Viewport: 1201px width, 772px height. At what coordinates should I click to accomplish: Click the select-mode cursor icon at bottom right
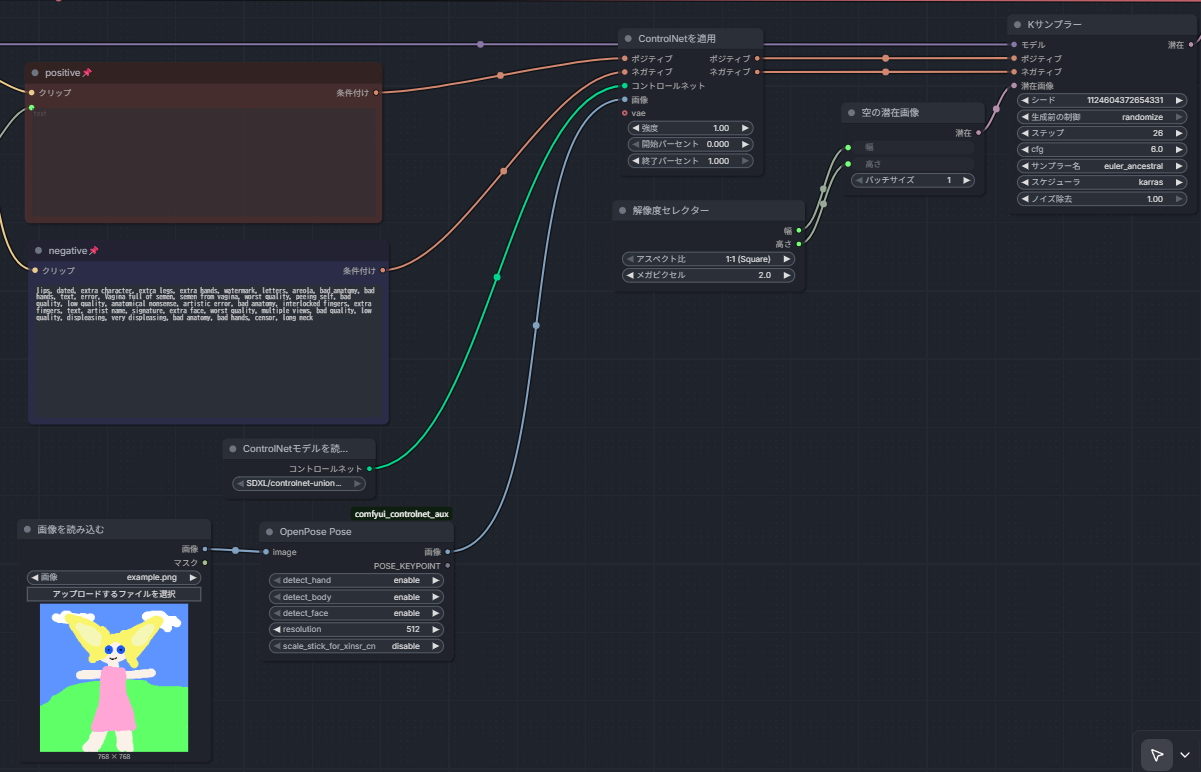pyautogui.click(x=1157, y=754)
